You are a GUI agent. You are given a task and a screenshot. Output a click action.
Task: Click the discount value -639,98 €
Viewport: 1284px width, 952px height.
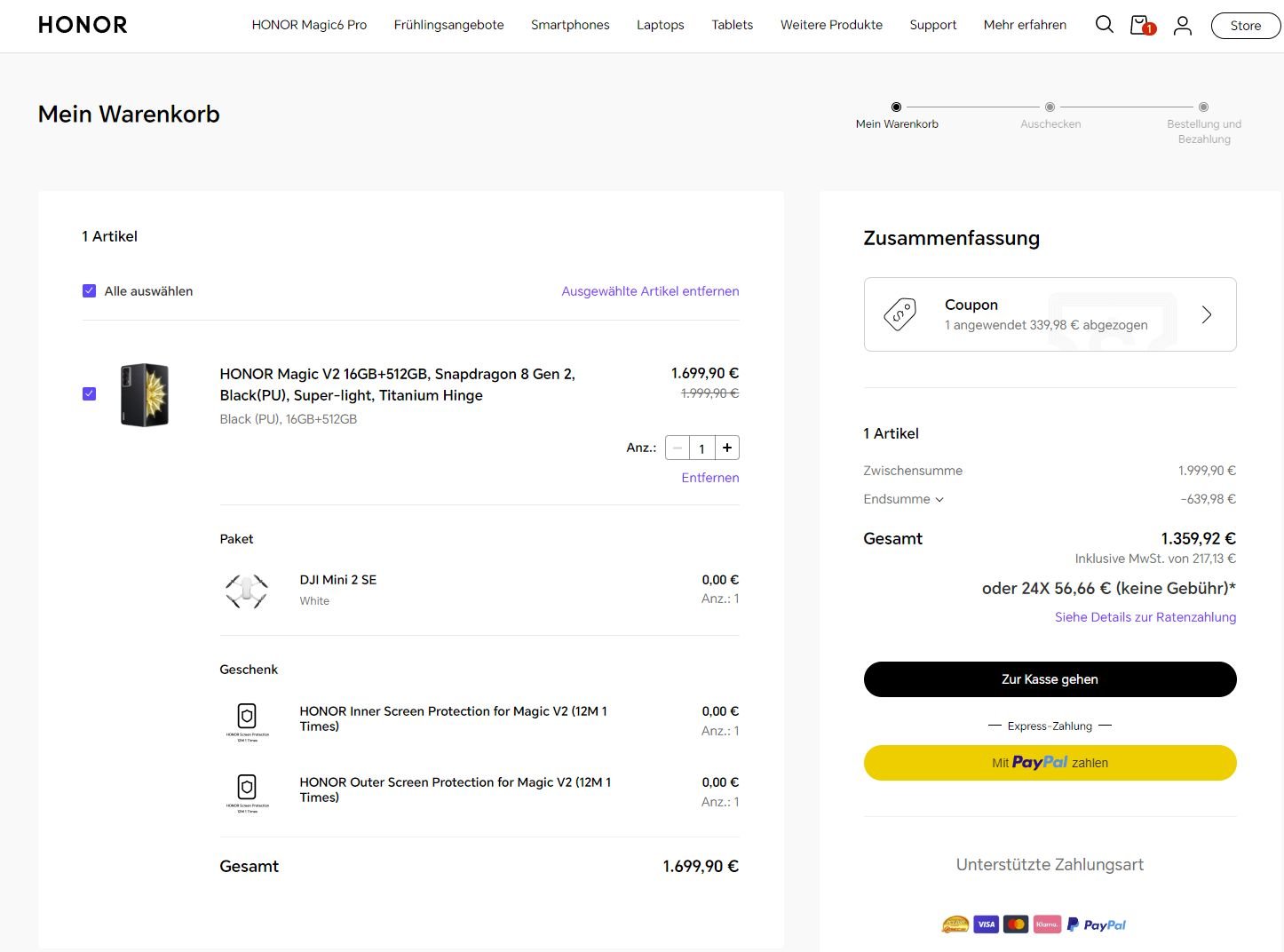point(1208,499)
